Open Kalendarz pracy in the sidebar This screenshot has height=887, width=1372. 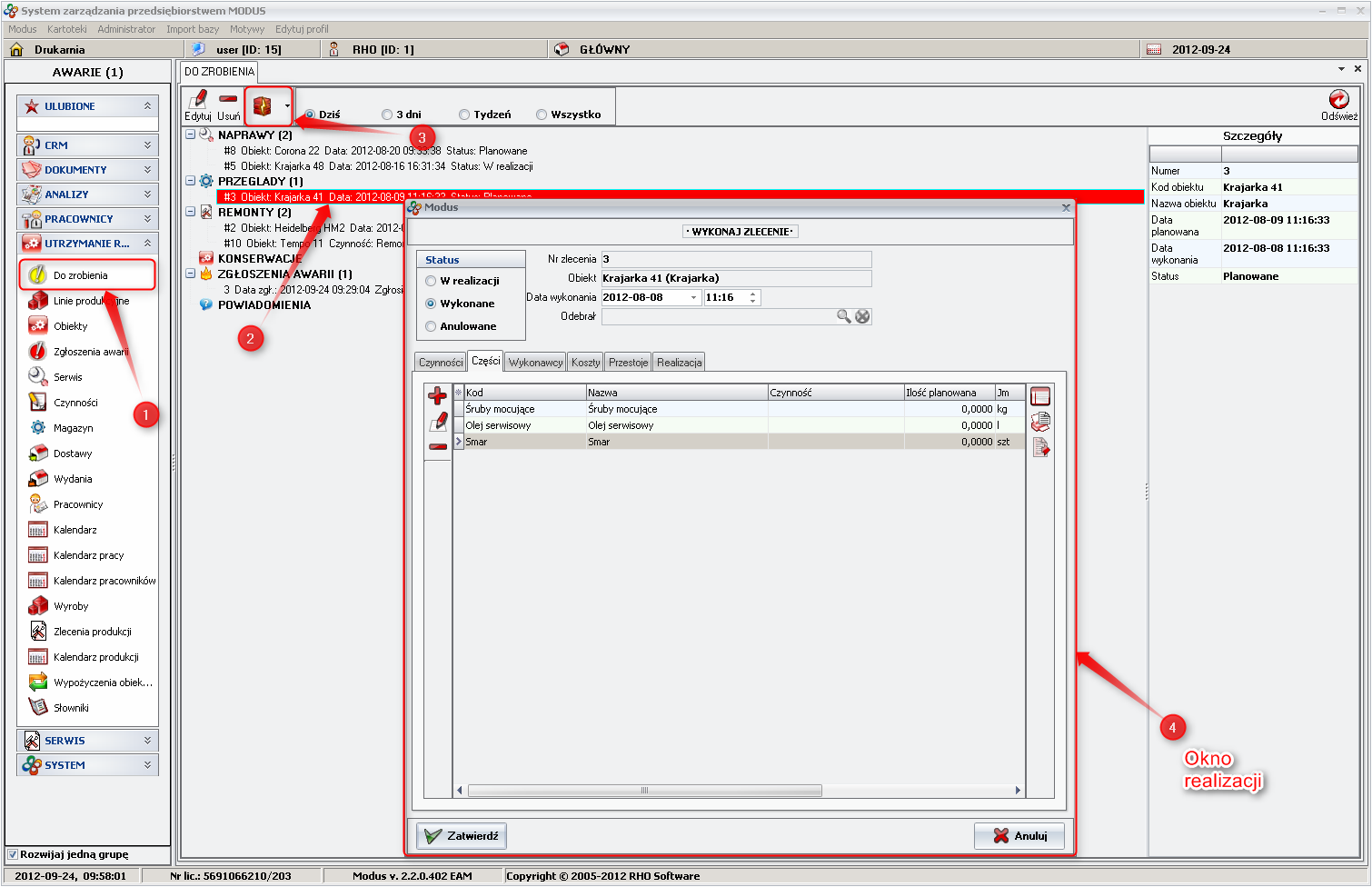88,555
